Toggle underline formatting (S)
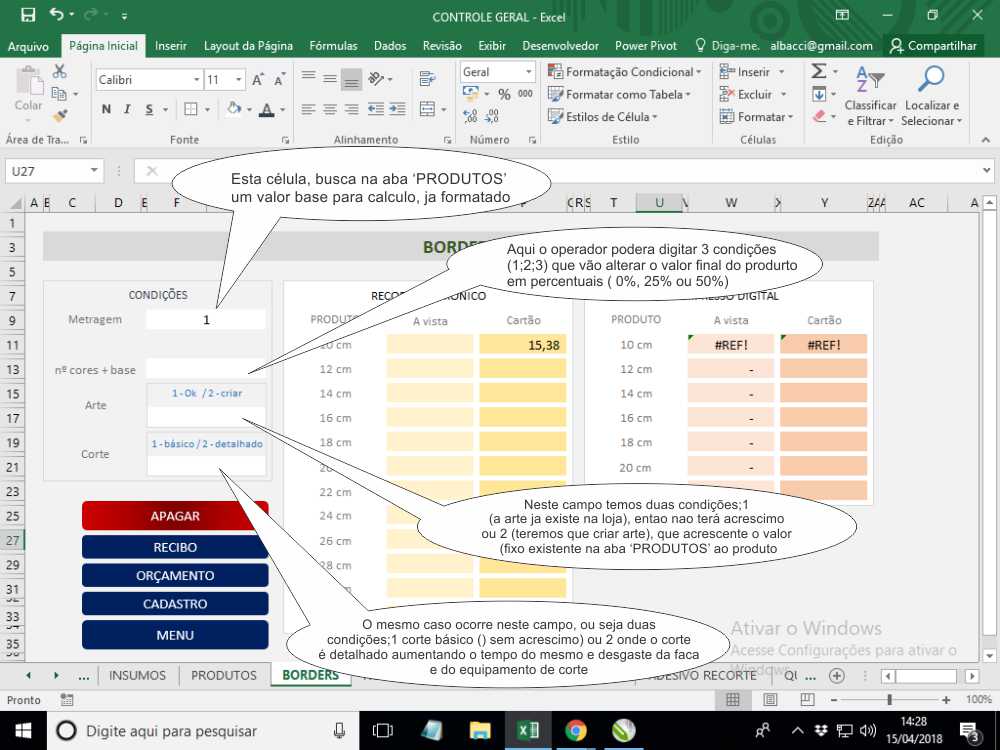The height and width of the screenshot is (750, 1000). click(x=149, y=109)
